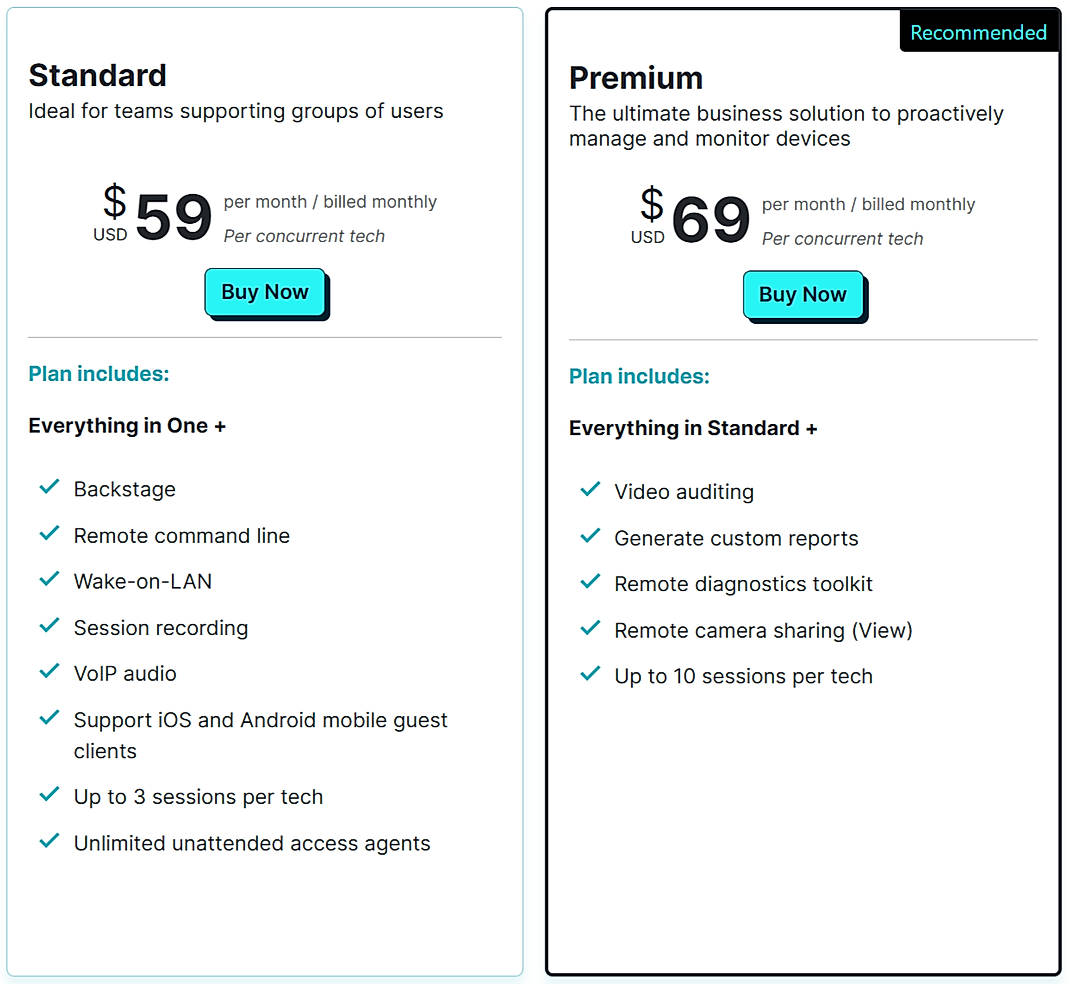The height and width of the screenshot is (984, 1070).
Task: Click the Generate custom reports checkmark
Action: (x=590, y=536)
